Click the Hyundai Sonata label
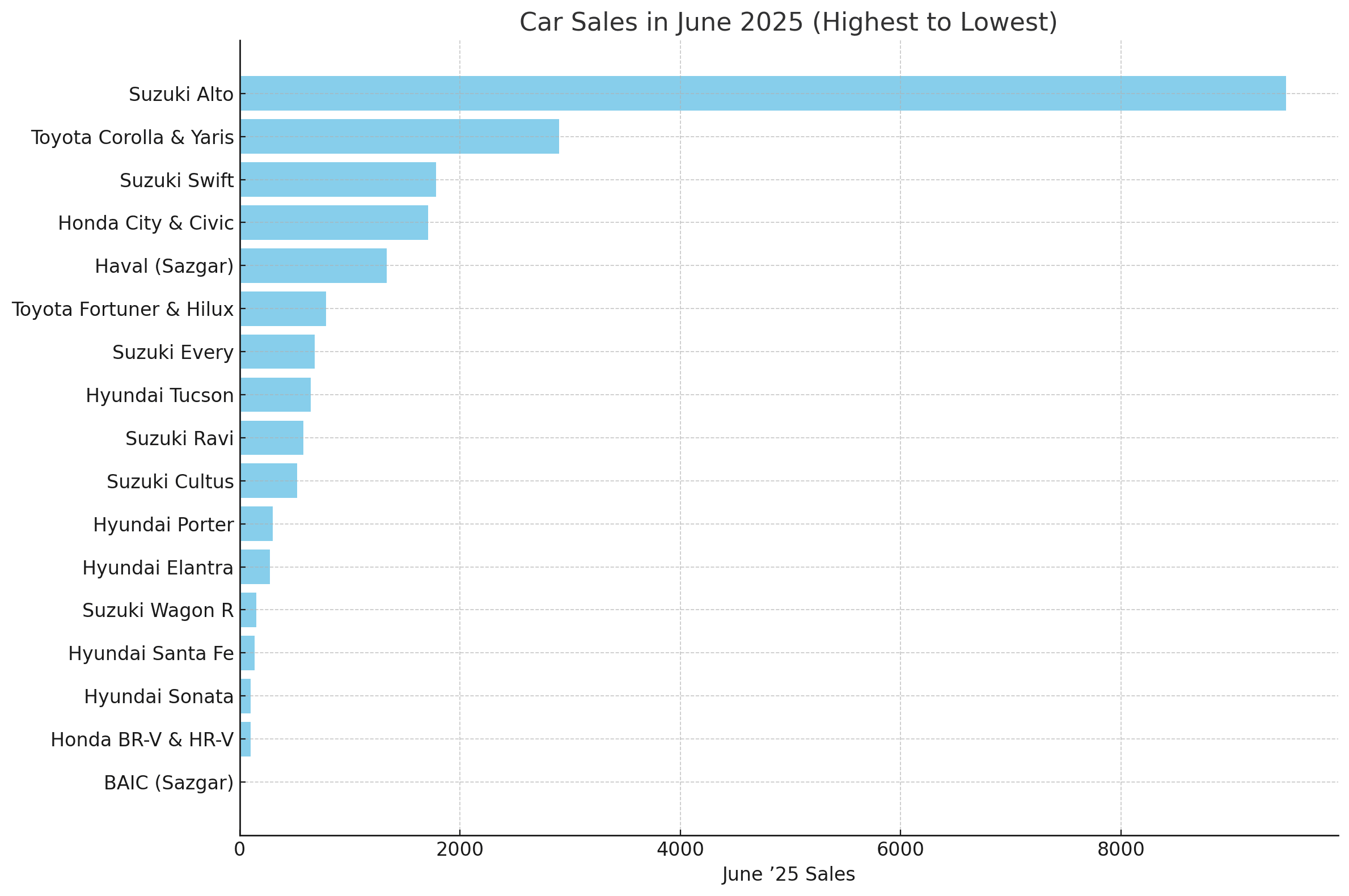1349x896 pixels. point(159,696)
